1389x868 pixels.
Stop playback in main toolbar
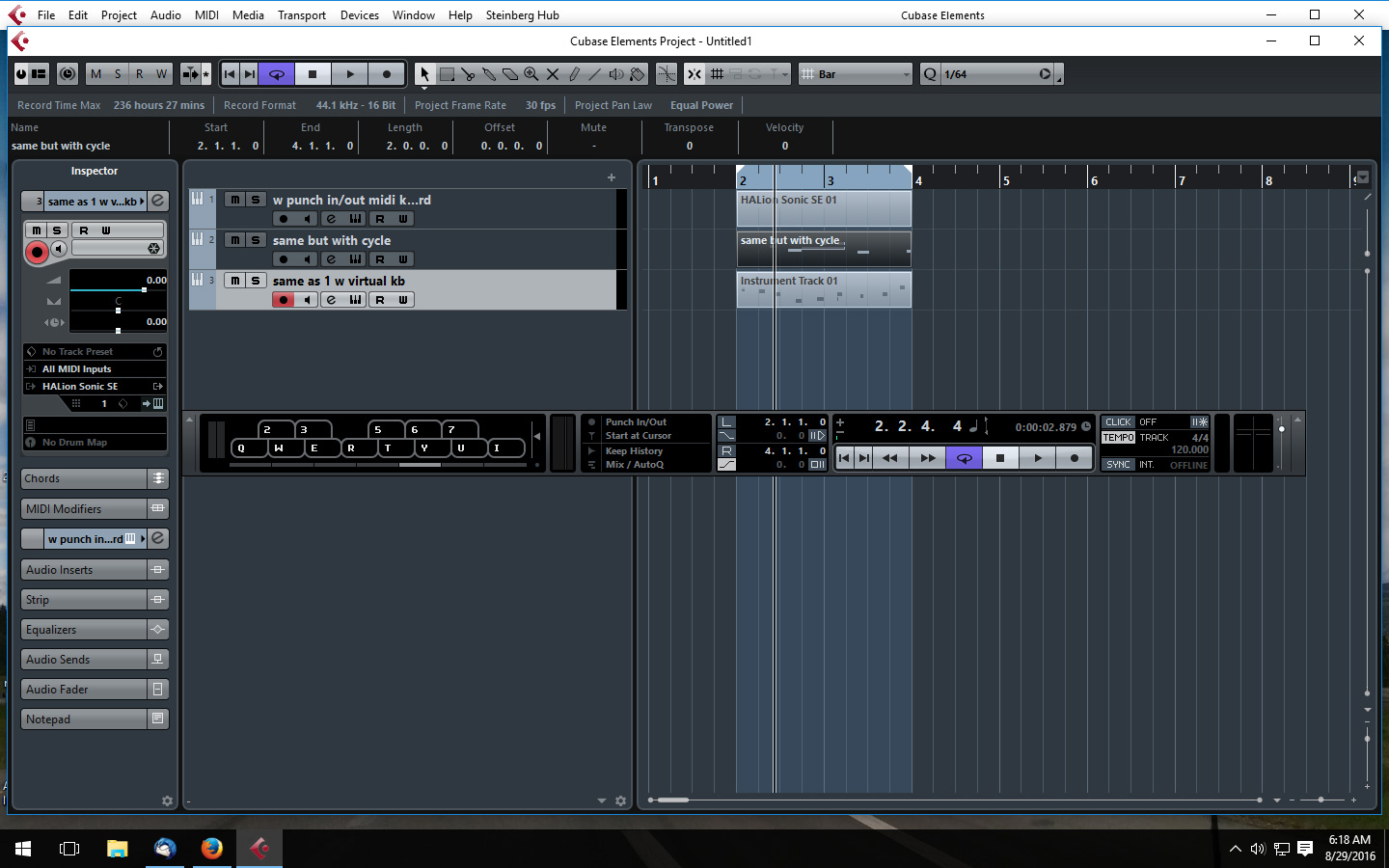click(313, 74)
